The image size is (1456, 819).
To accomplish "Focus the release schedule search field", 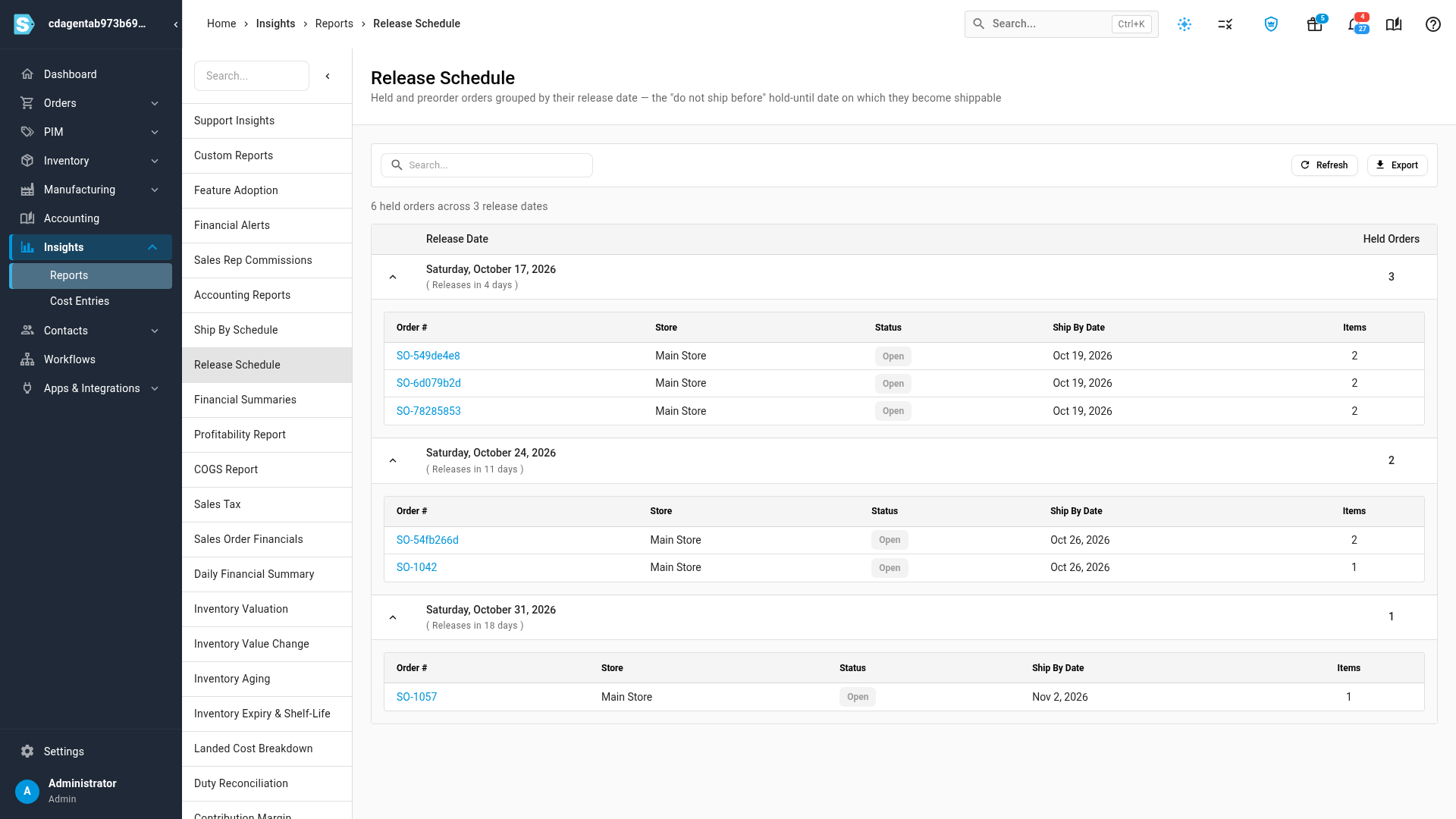I will coord(487,165).
